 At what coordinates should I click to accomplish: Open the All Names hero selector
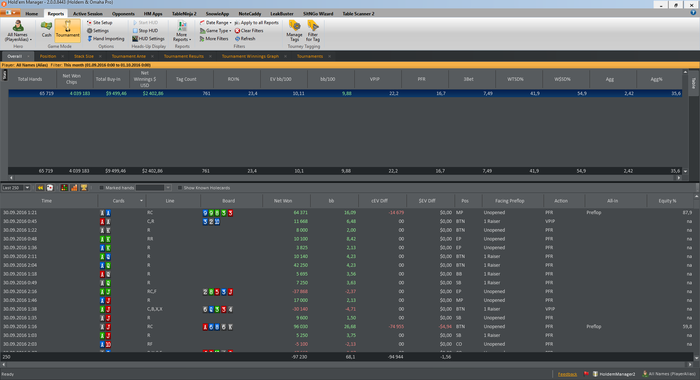[x=18, y=31]
